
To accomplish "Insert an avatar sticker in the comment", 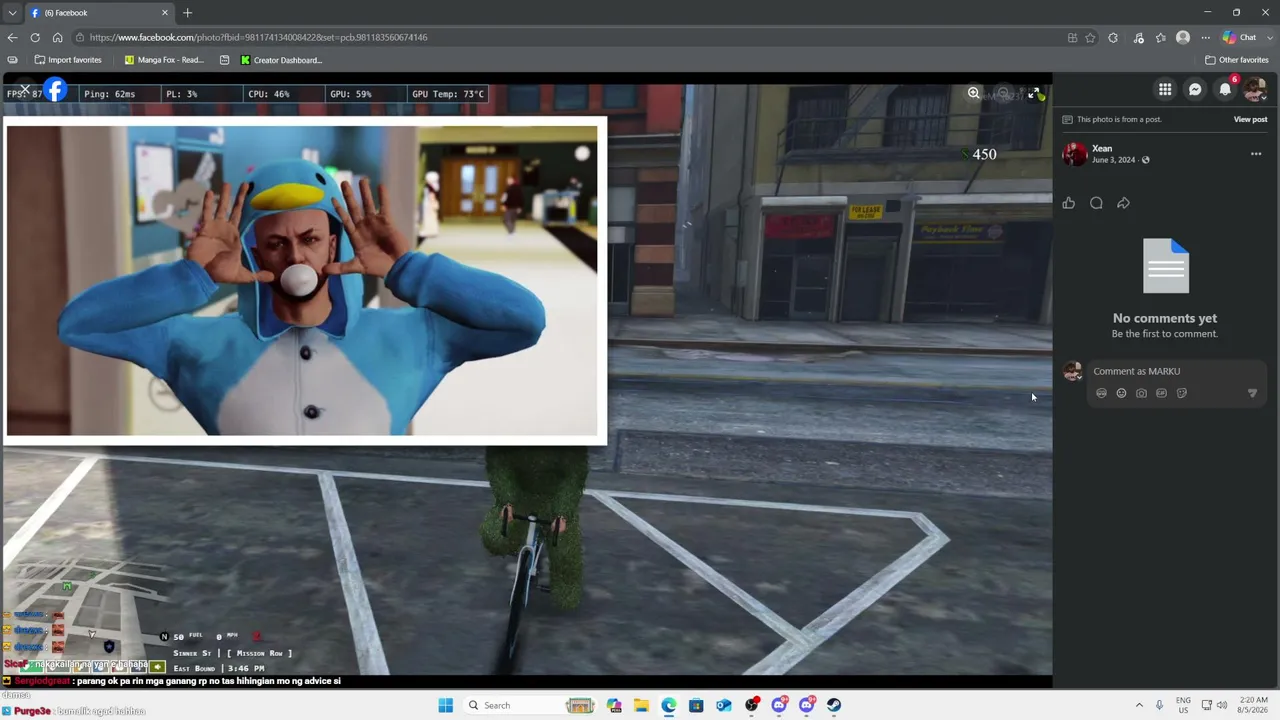I will [1101, 393].
